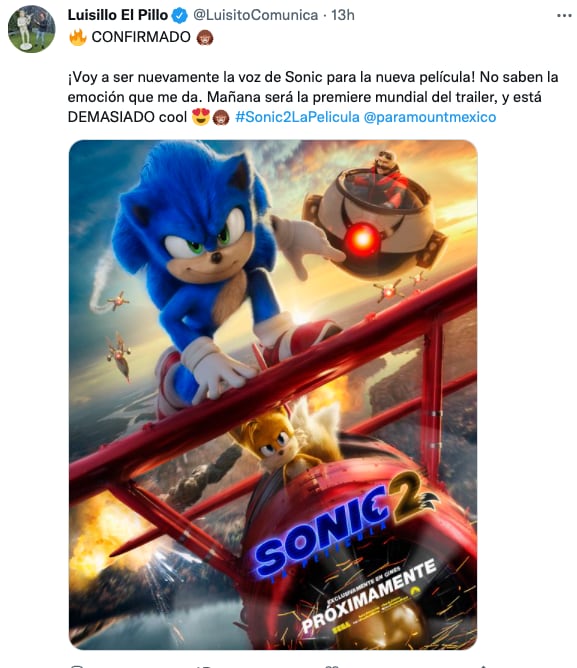Open Luisillo El Pillo's profile avatar
This screenshot has width=577, height=668.
(x=32, y=29)
